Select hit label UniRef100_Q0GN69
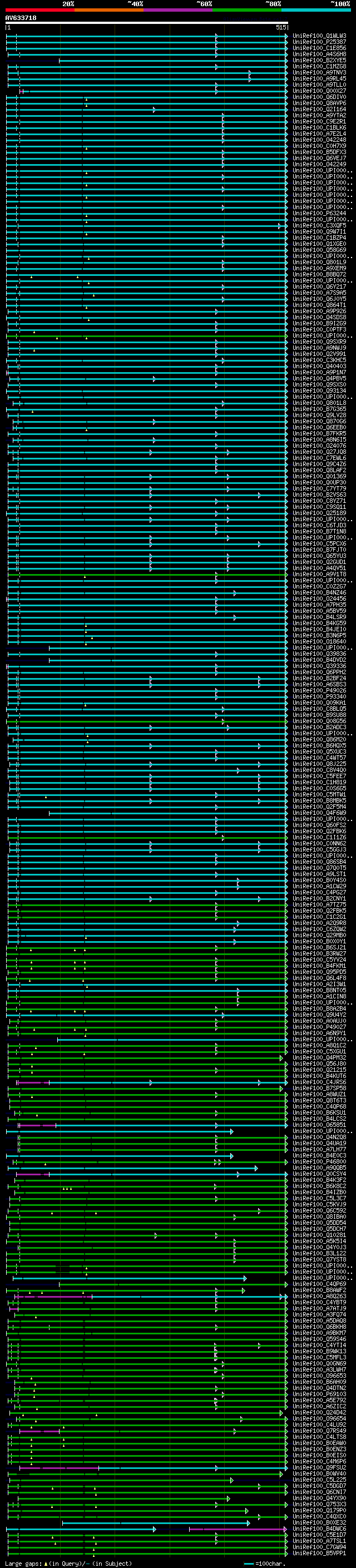The height and width of the screenshot is (1568, 356). pos(319,1363)
